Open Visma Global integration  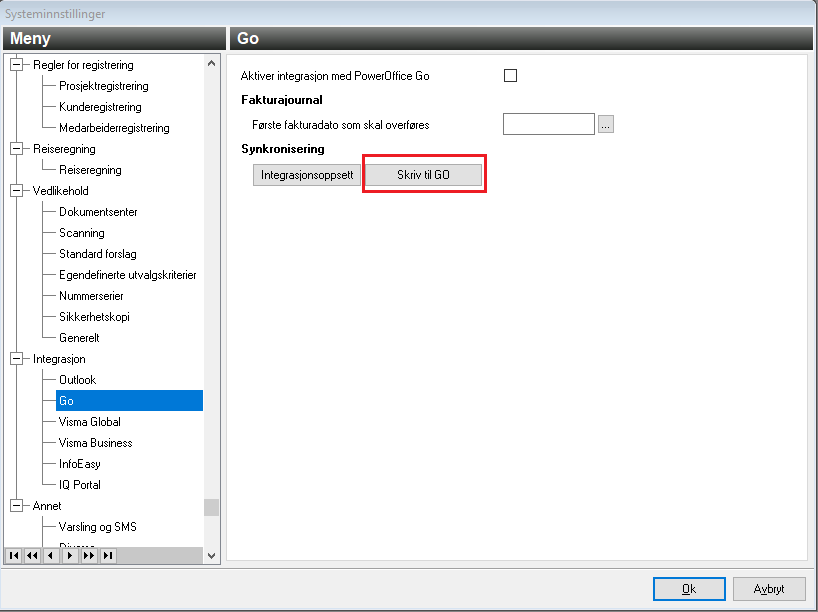coord(90,422)
